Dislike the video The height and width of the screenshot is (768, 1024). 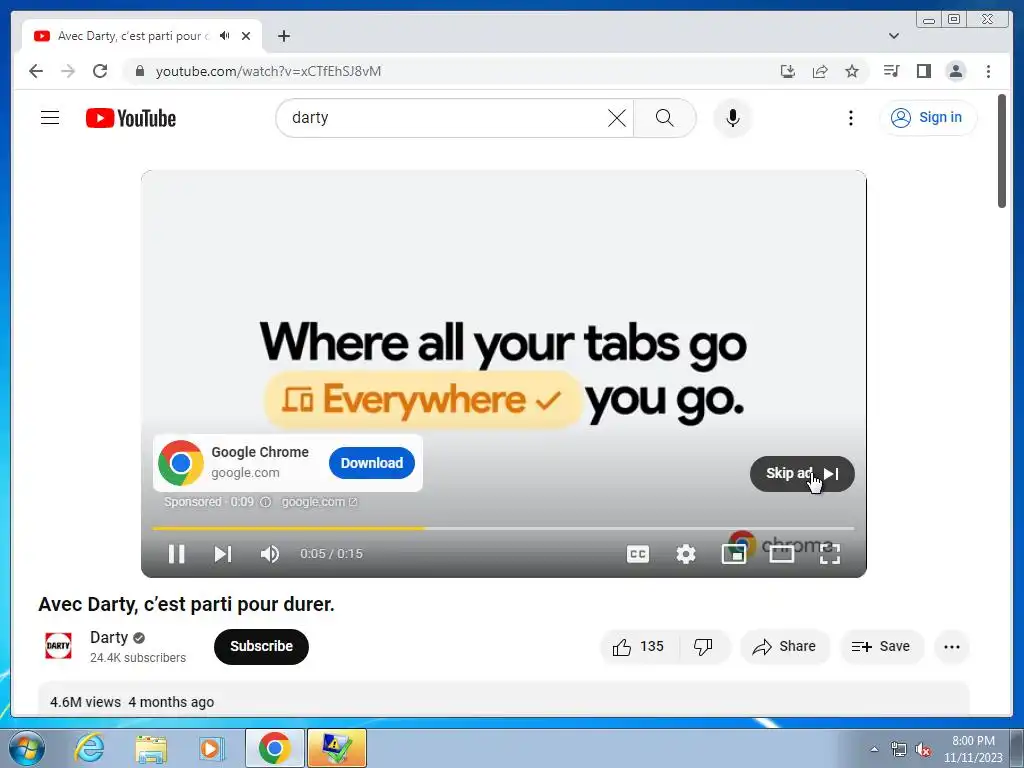tap(703, 647)
